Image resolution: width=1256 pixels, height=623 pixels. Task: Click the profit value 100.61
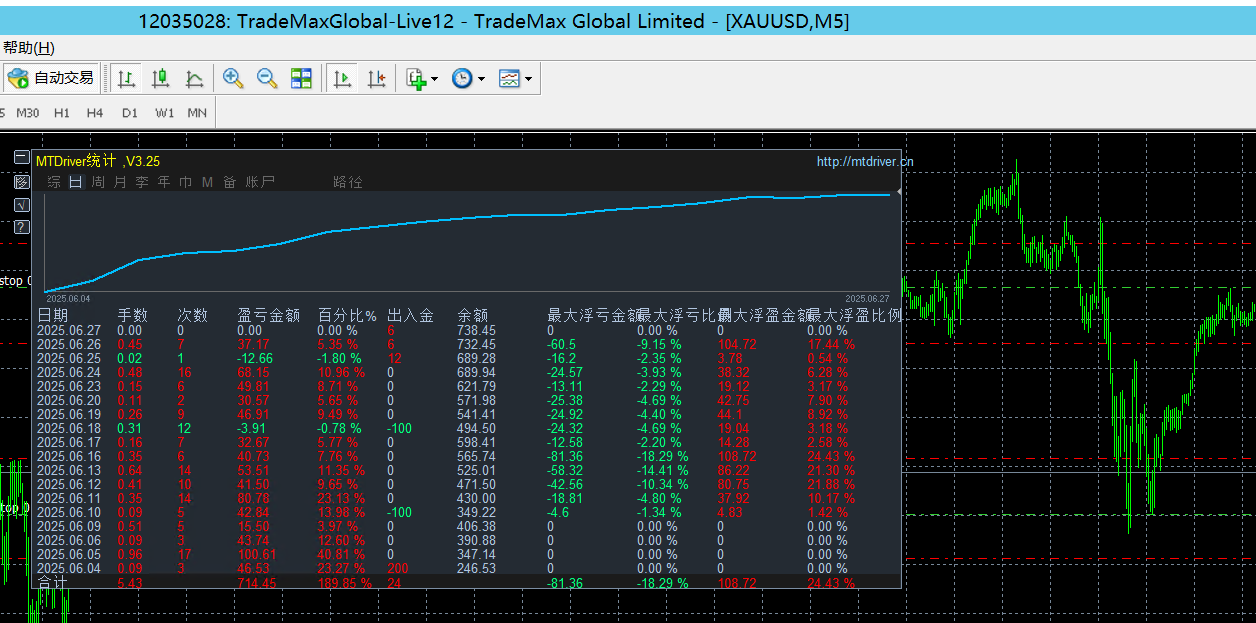click(257, 554)
